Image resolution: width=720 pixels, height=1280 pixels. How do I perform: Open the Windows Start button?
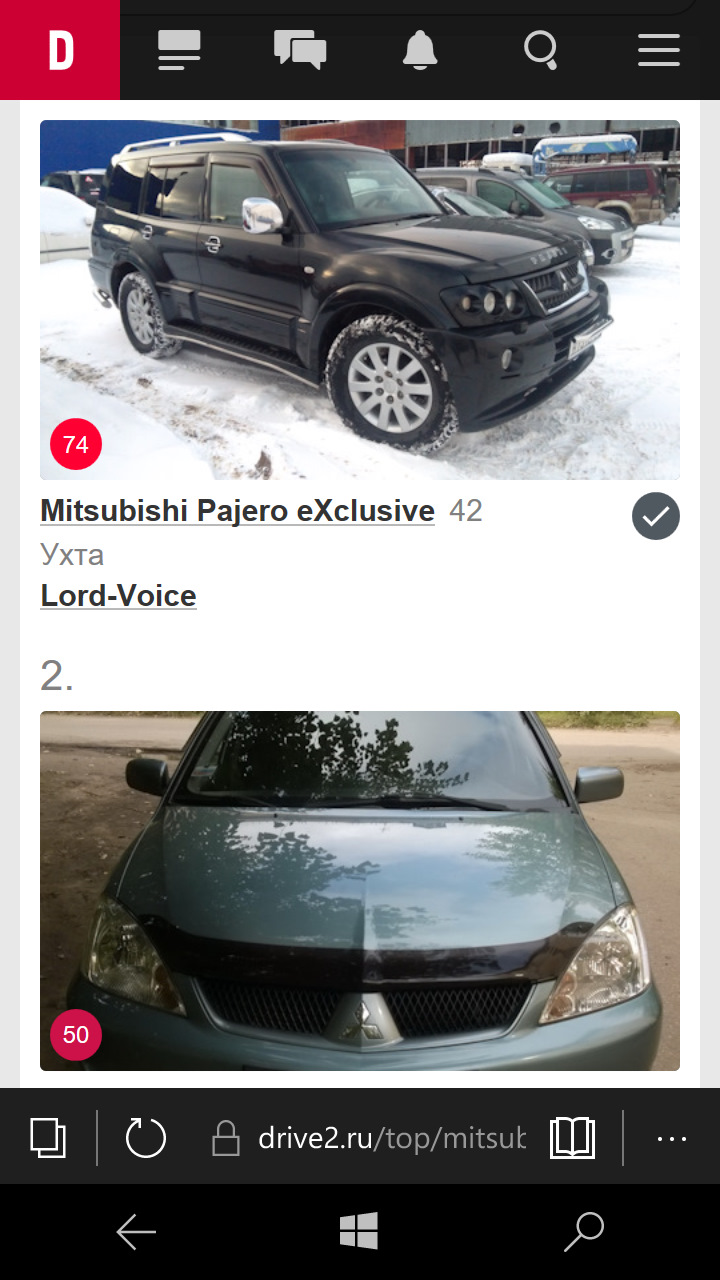[x=359, y=1232]
